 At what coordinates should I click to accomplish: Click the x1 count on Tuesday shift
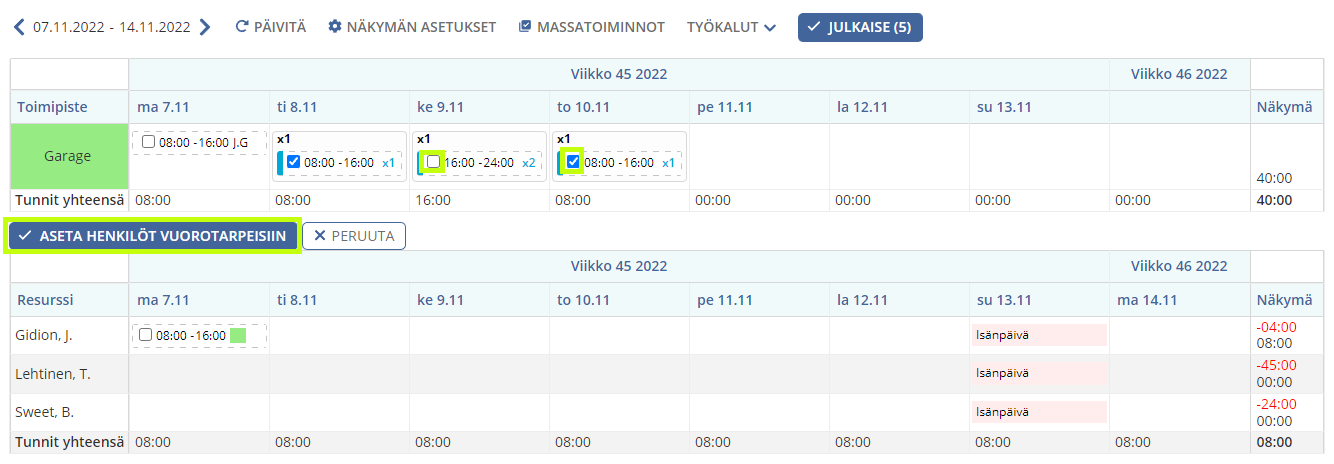pos(389,162)
